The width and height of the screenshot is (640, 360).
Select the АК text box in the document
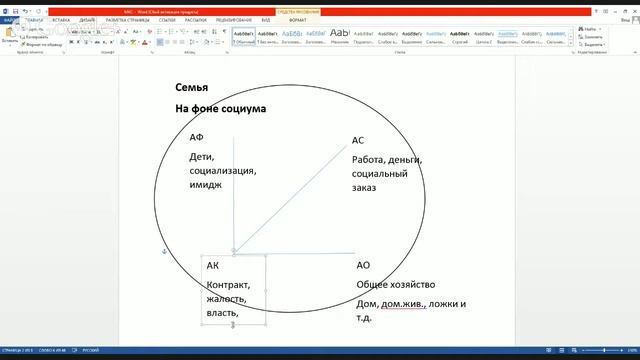click(x=233, y=290)
